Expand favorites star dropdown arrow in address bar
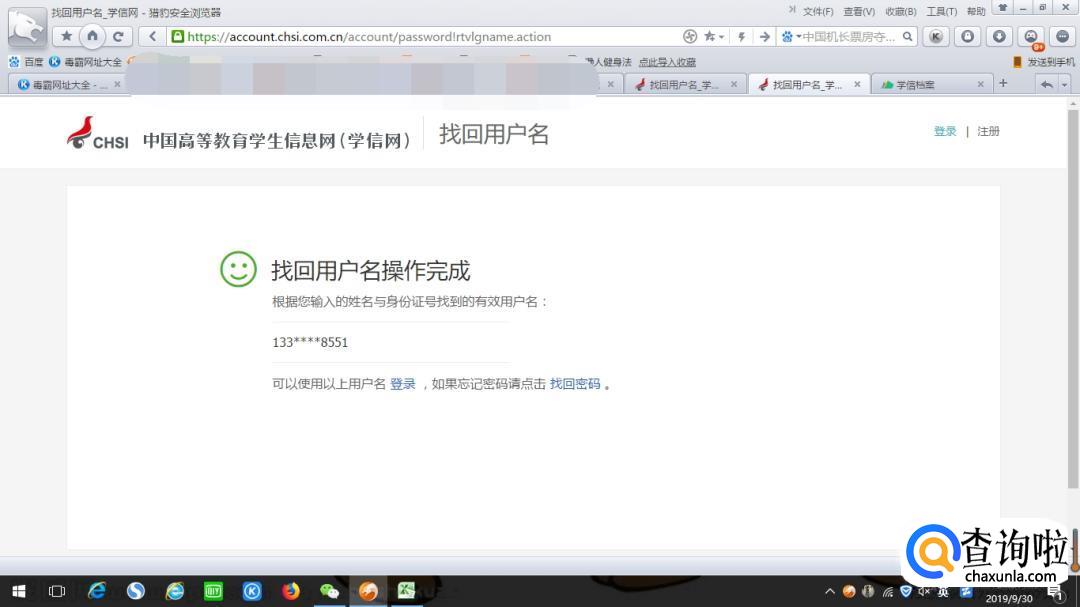The width and height of the screenshot is (1080, 607). [x=721, y=37]
